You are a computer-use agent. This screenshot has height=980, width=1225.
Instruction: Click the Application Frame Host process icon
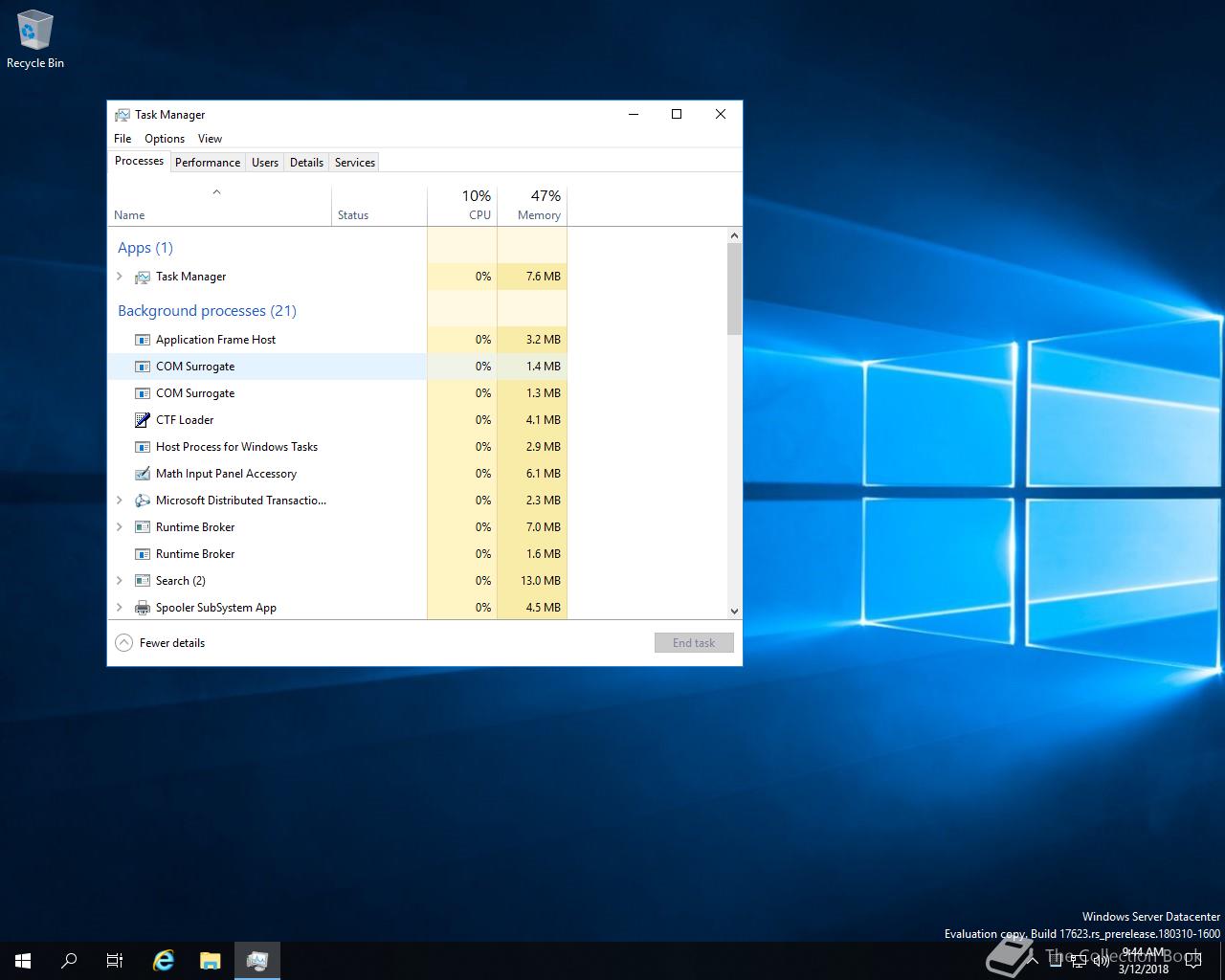coord(143,340)
